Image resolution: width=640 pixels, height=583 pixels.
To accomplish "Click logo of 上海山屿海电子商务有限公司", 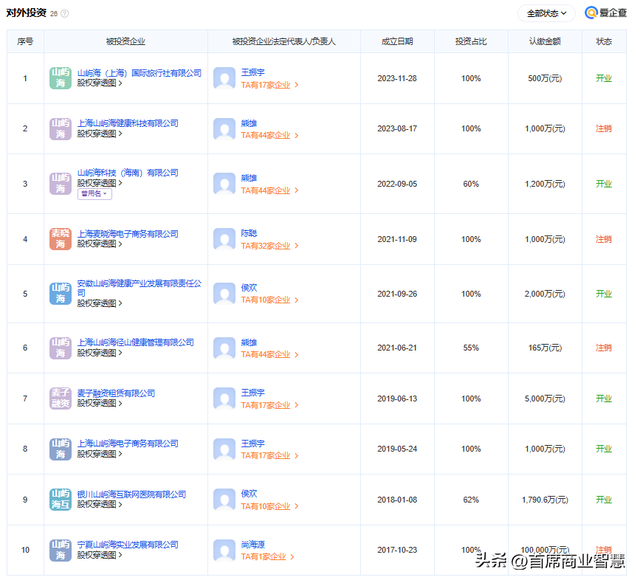I will 60,449.
